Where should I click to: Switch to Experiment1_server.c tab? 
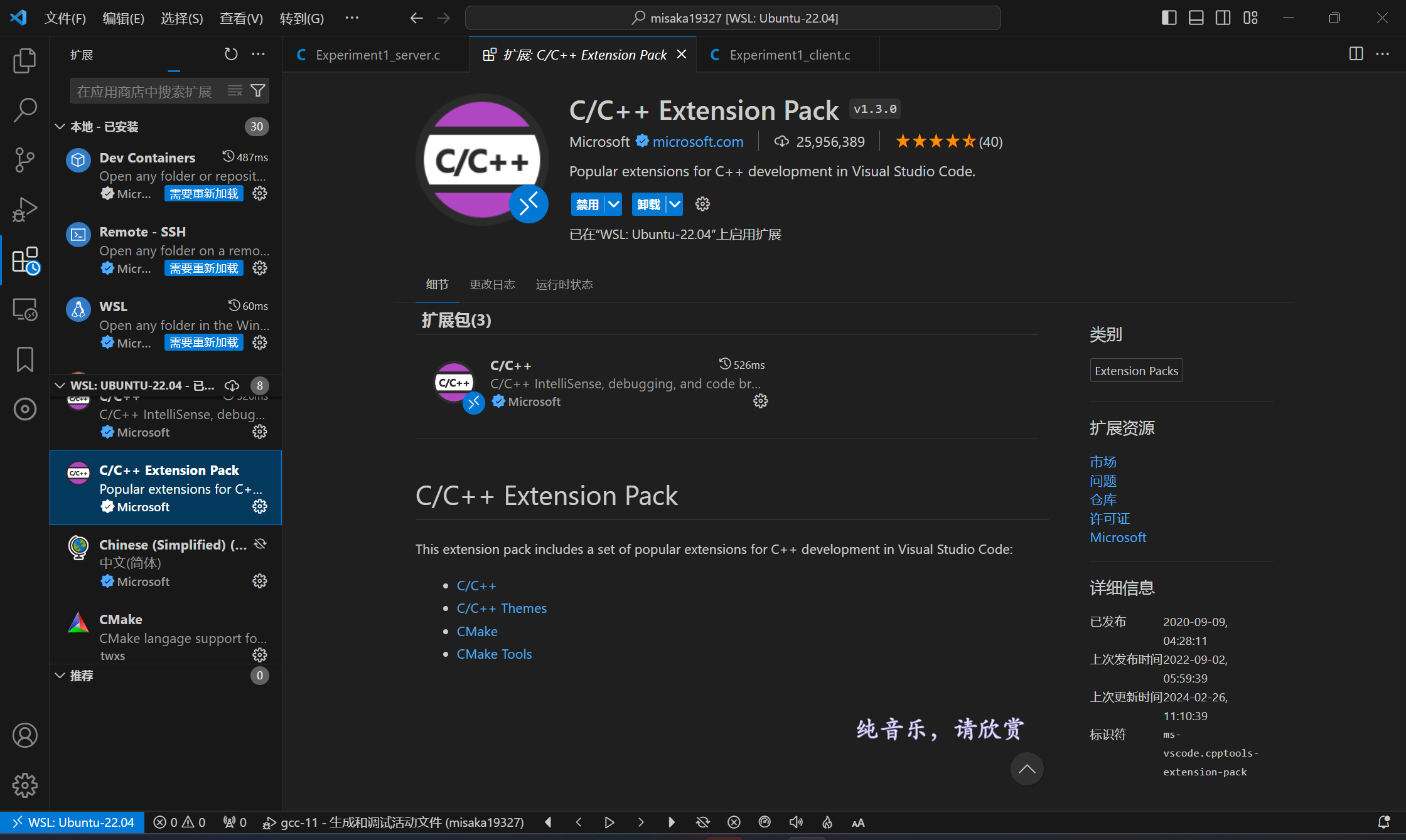coord(377,55)
